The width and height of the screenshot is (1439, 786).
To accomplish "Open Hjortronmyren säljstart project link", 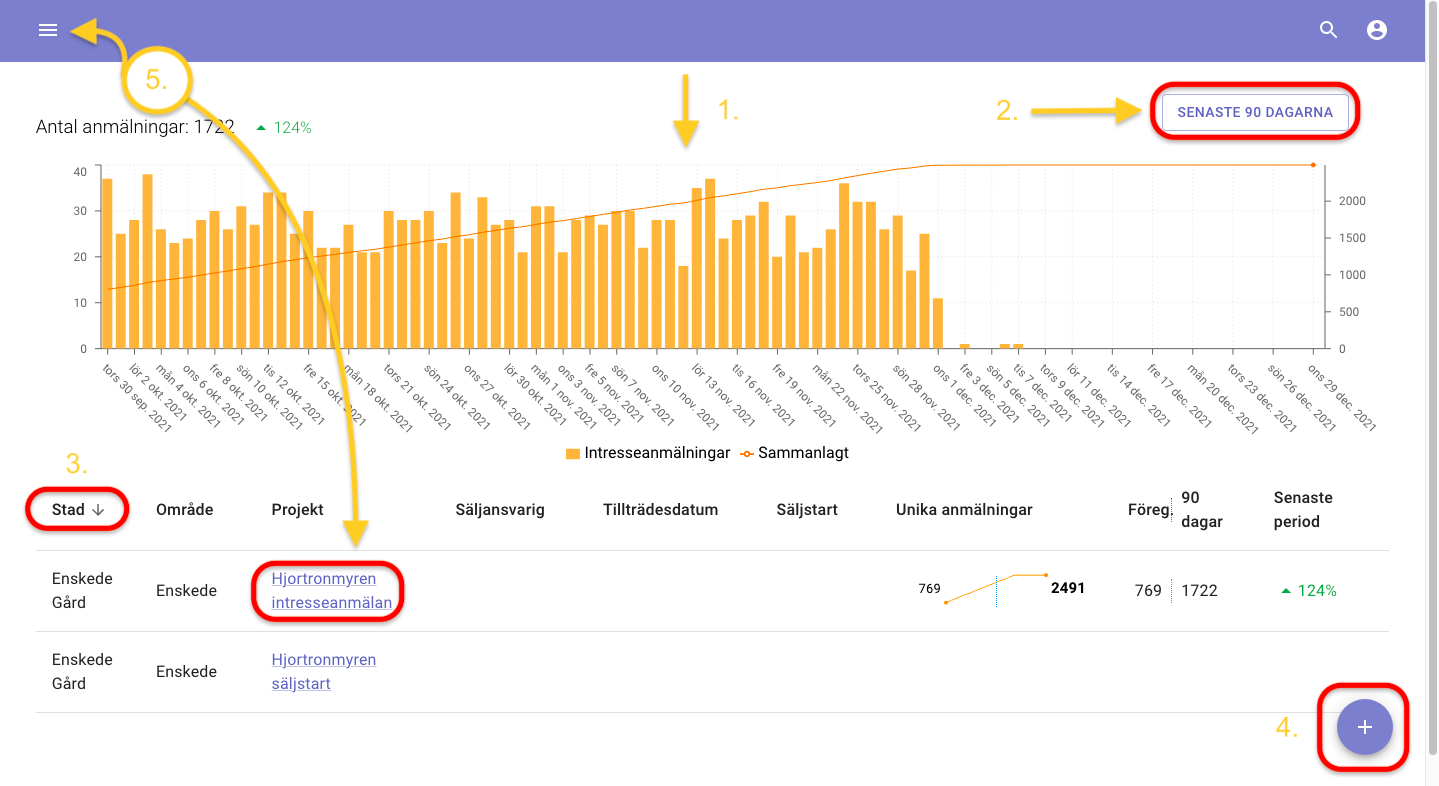I will click(323, 672).
